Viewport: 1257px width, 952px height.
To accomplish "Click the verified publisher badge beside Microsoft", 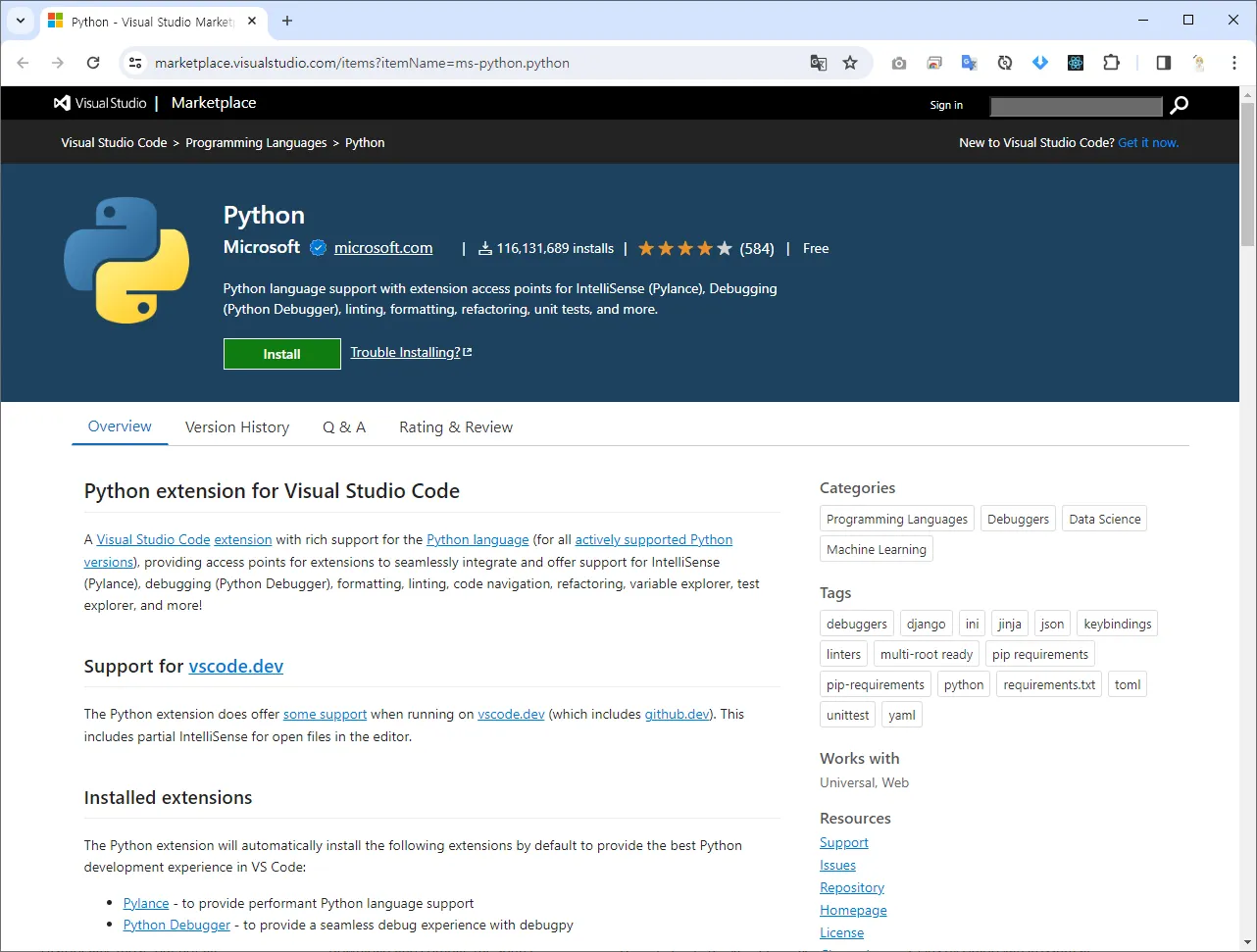I will [x=319, y=248].
